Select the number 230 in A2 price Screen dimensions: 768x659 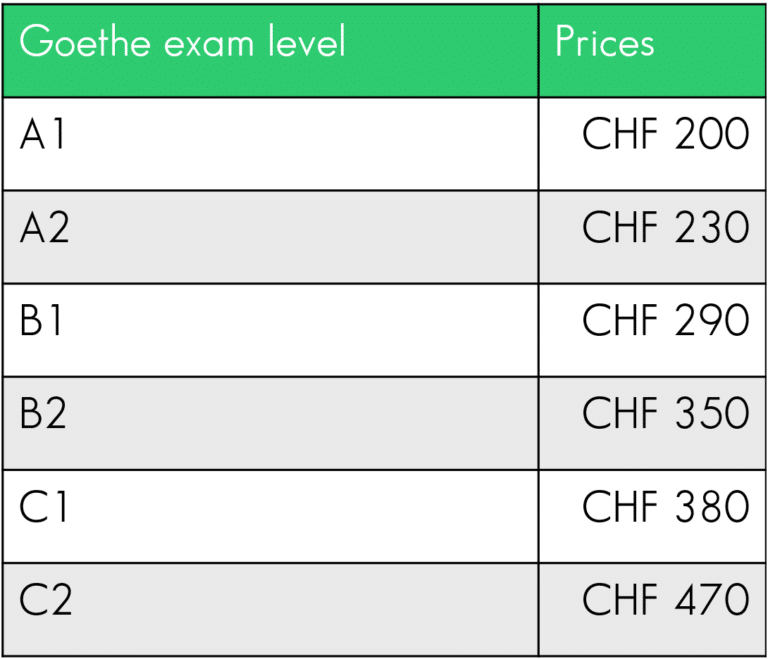(x=711, y=228)
